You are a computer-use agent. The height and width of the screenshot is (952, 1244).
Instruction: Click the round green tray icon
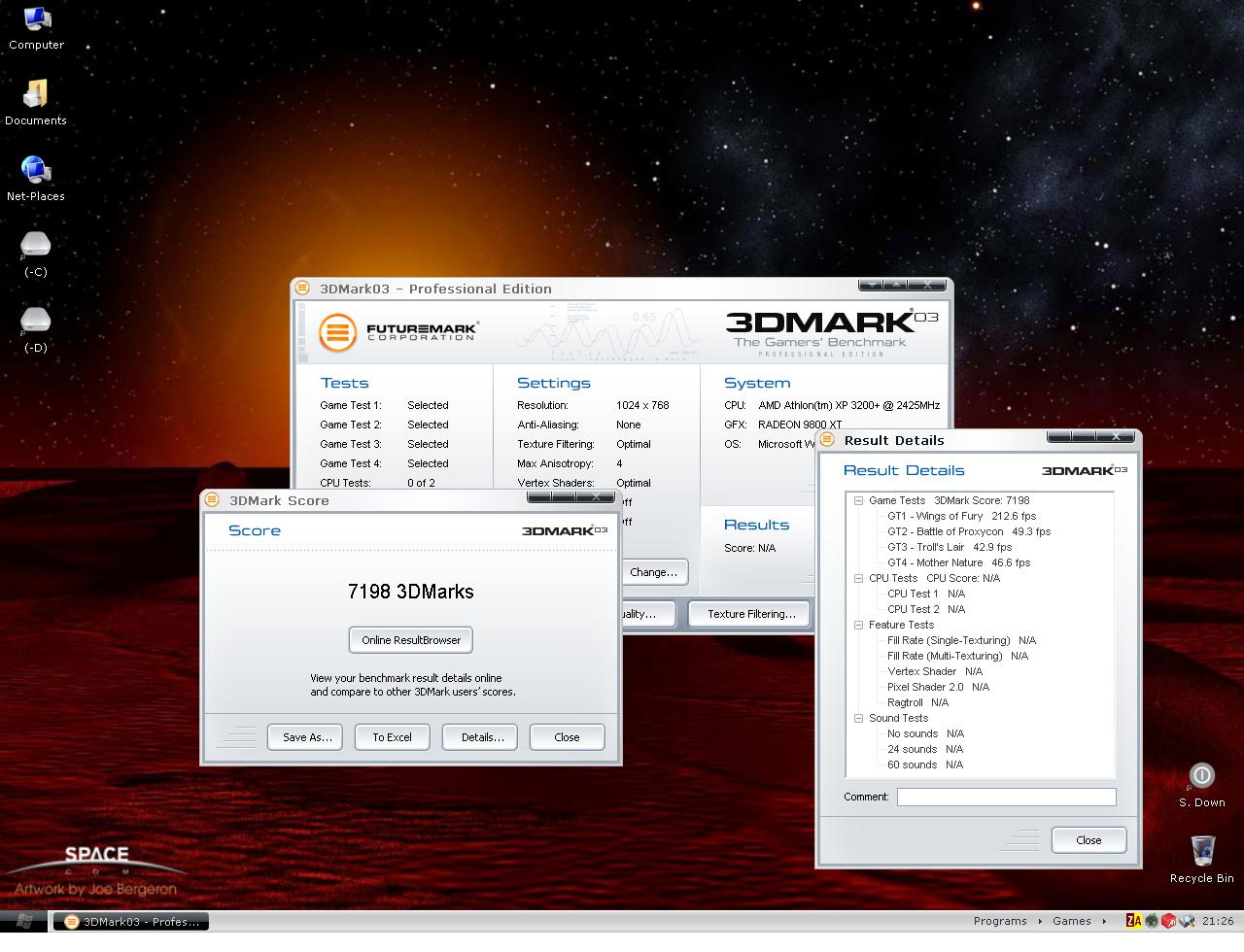coord(1152,921)
